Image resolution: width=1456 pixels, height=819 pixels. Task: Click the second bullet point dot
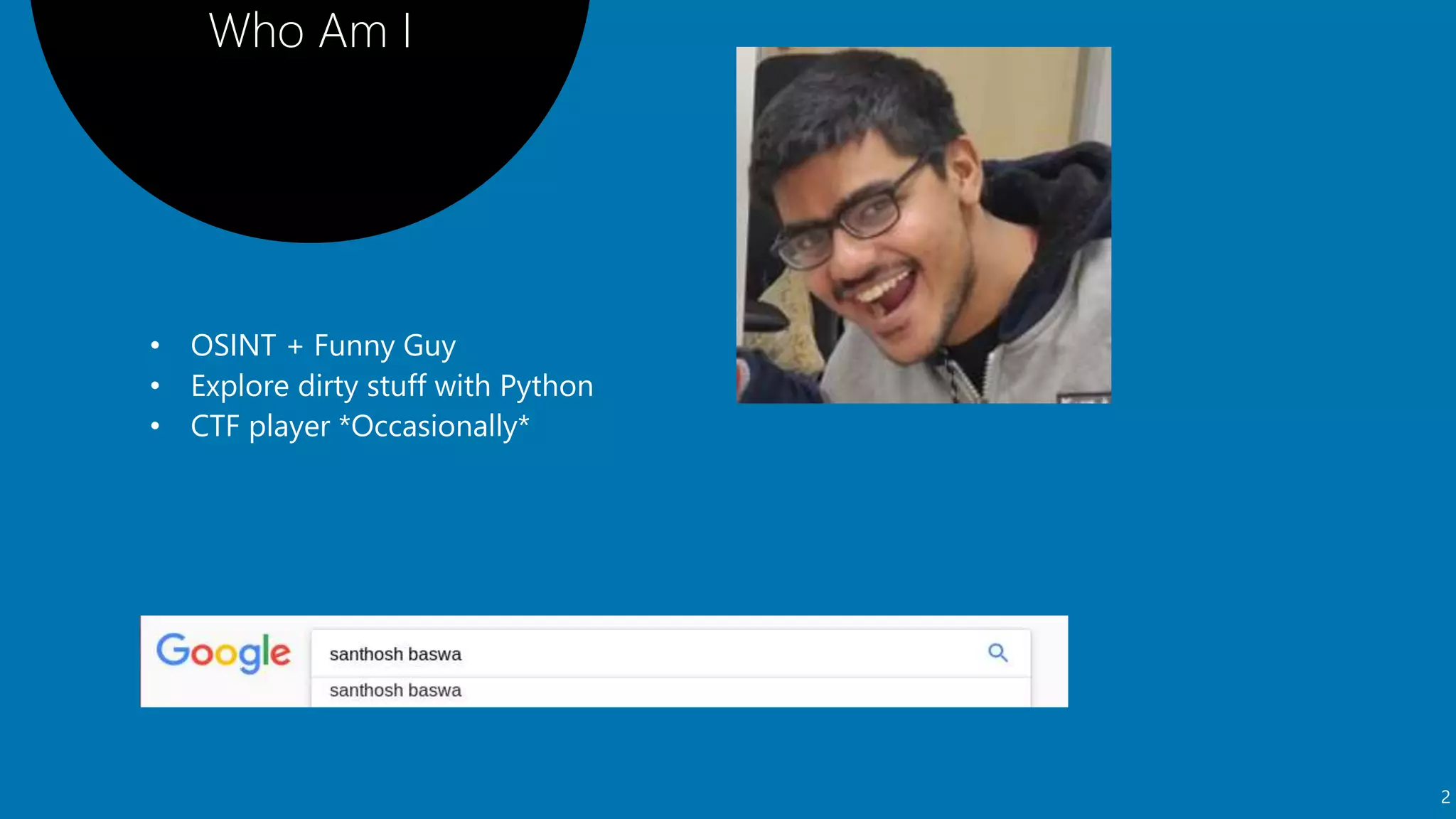(x=155, y=386)
